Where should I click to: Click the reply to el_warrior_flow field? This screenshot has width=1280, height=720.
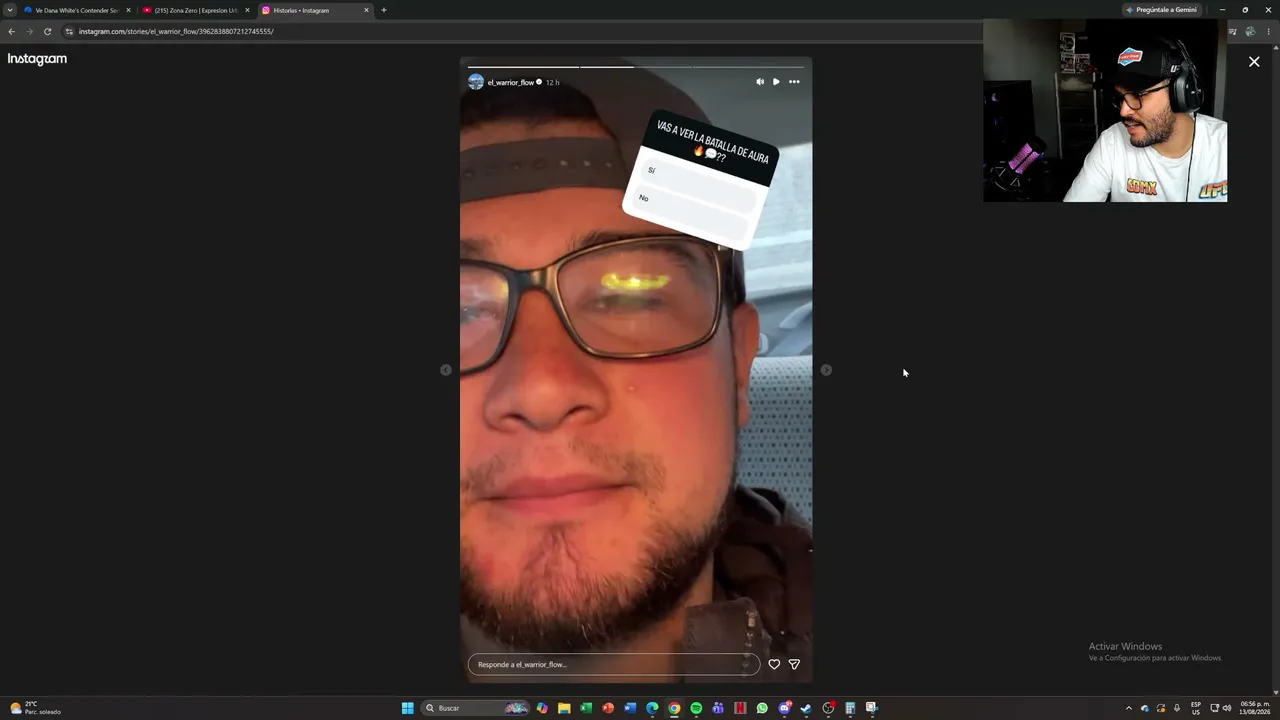[614, 664]
